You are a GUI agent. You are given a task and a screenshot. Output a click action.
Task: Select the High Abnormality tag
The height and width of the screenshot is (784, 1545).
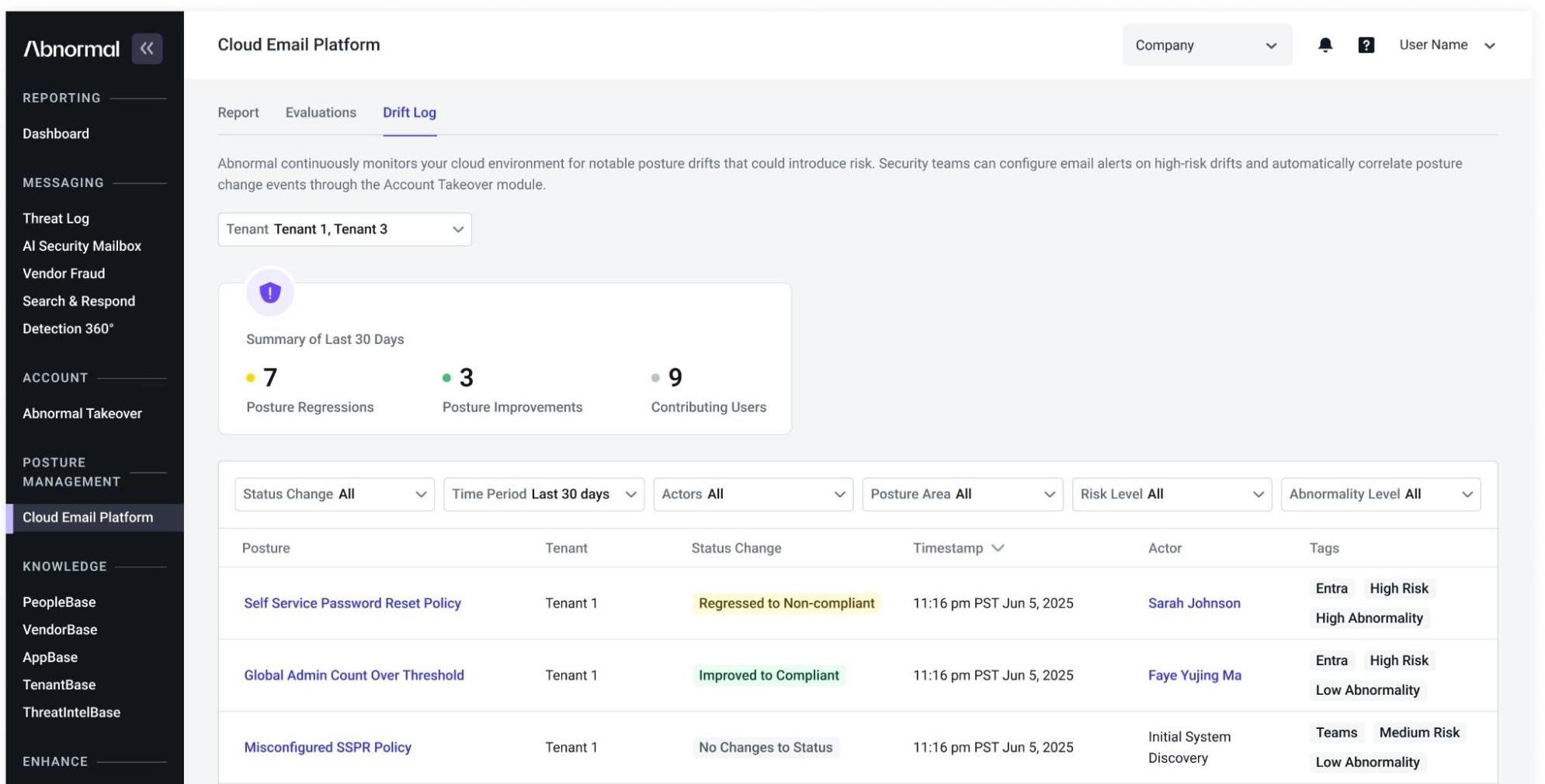coord(1369,618)
